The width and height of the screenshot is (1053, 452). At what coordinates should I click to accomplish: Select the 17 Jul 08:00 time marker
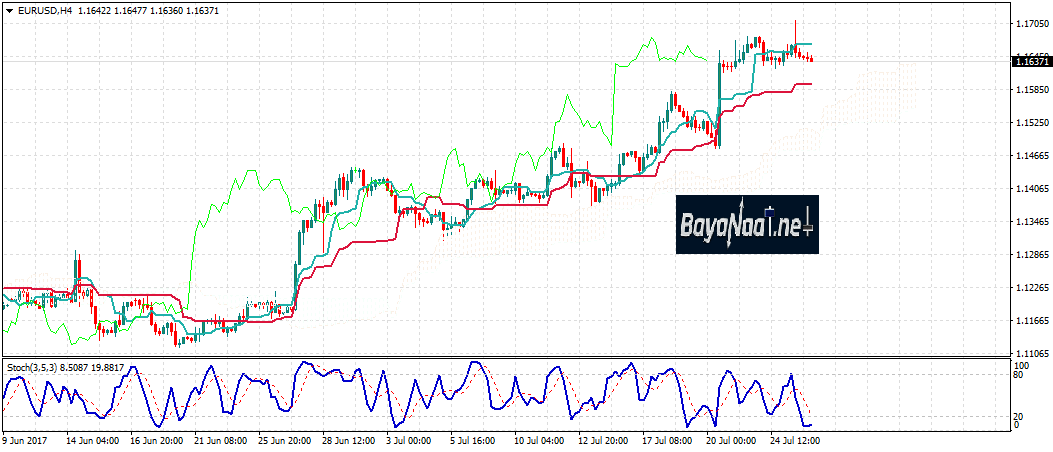665,439
